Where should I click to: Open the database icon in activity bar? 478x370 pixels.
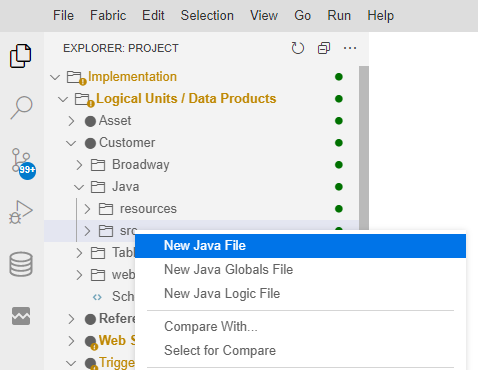[x=21, y=264]
